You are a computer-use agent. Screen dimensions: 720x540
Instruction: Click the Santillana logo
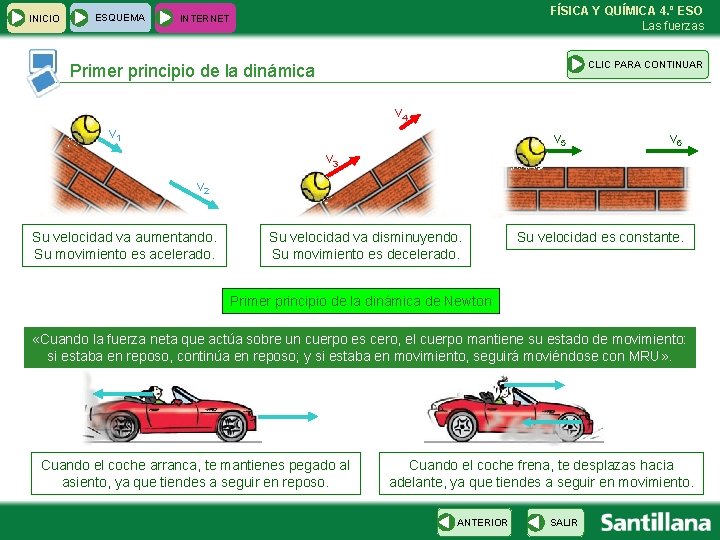tap(655, 523)
